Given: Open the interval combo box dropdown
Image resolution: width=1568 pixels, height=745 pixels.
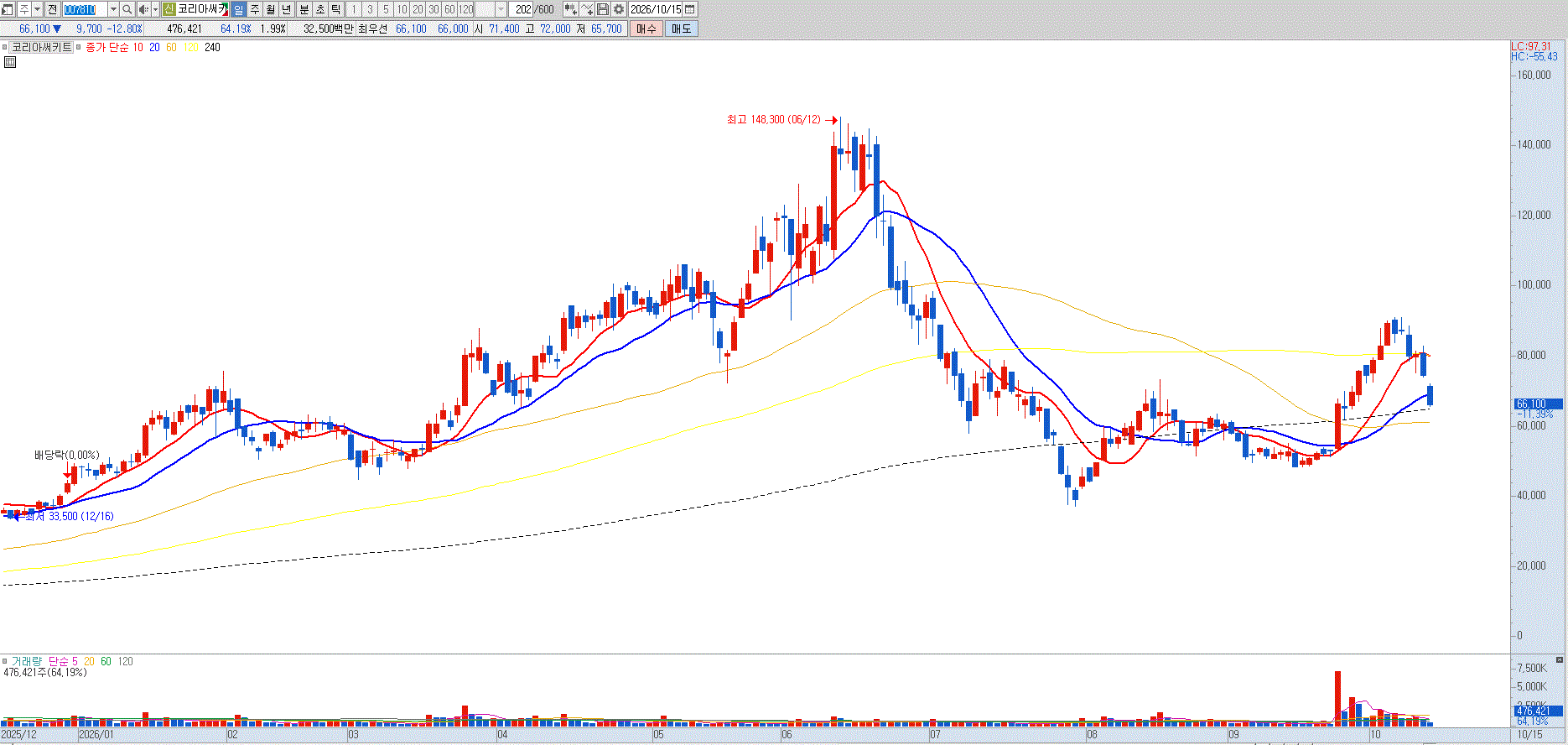Looking at the screenshot, I should [501, 9].
